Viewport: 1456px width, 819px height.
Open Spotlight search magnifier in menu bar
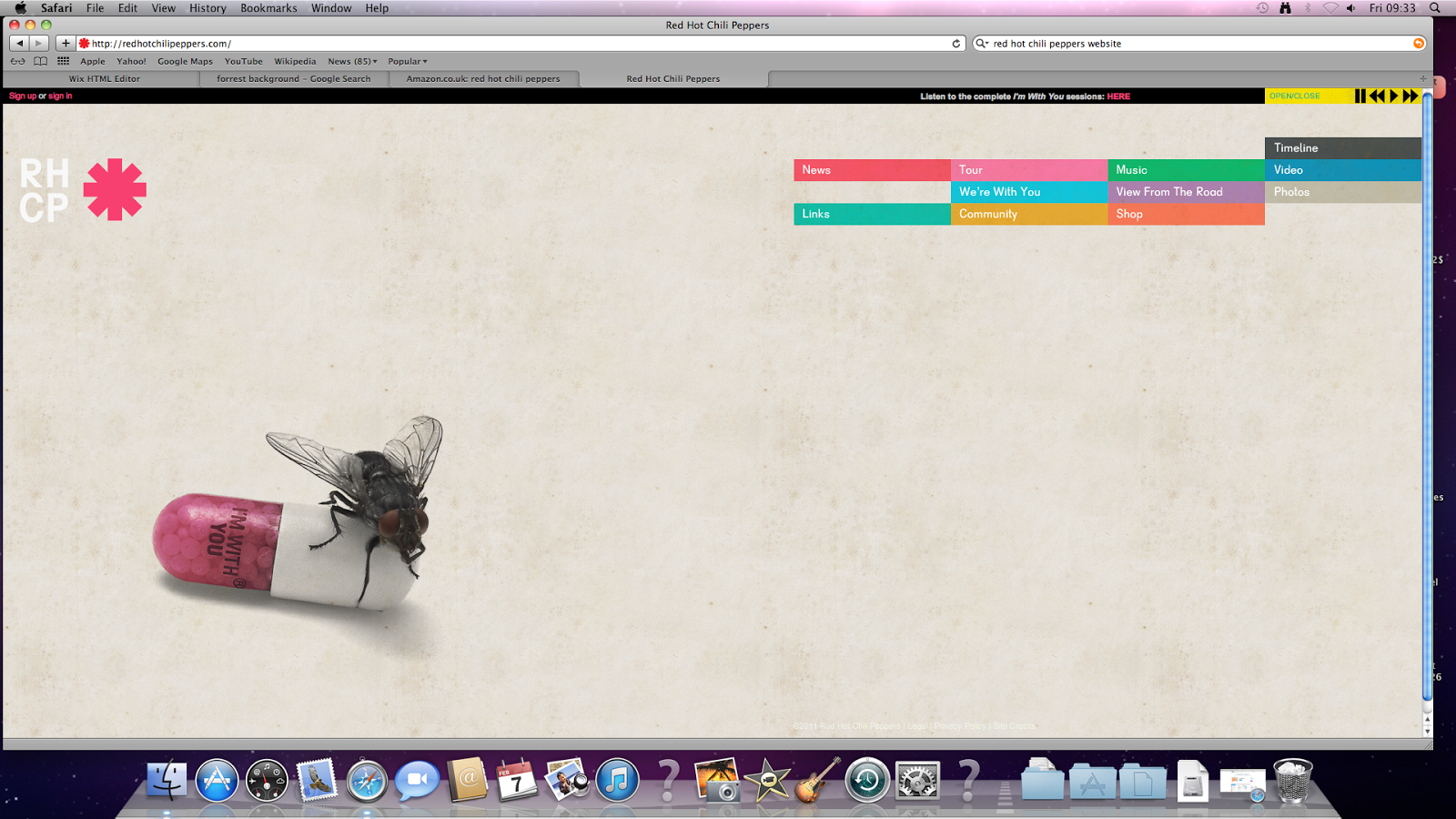tap(1435, 8)
